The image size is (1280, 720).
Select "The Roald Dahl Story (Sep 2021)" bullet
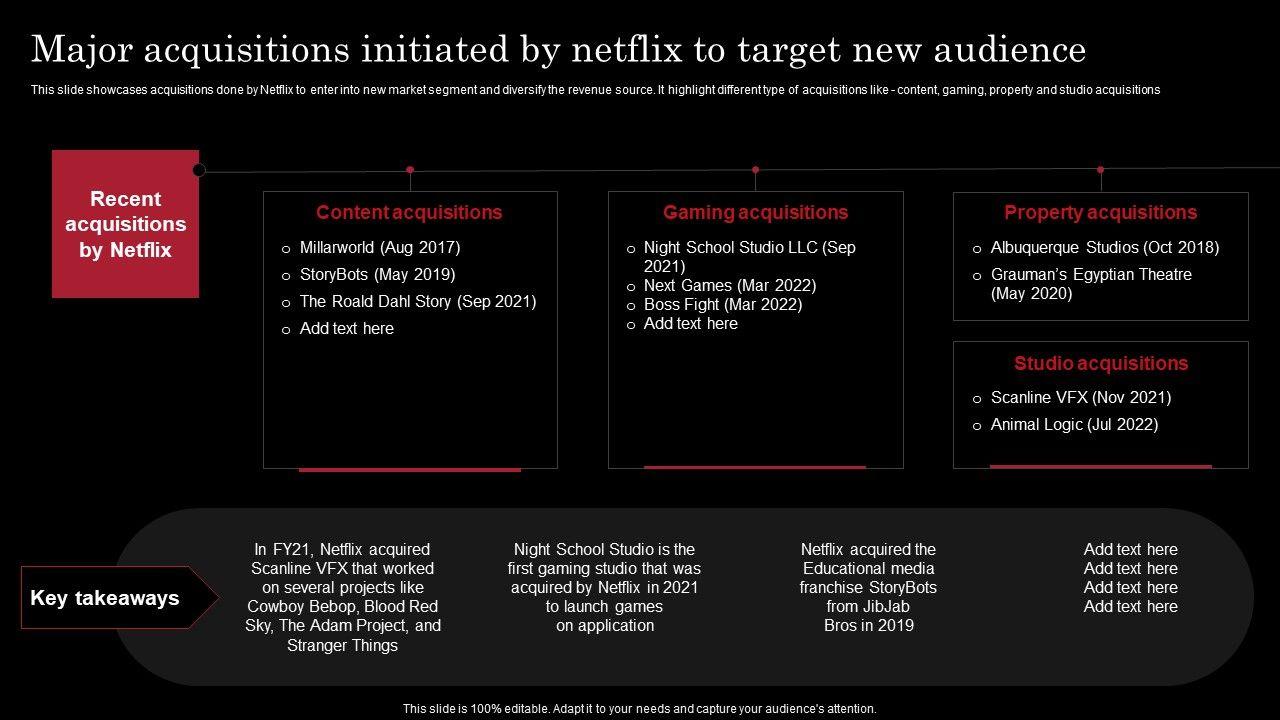[418, 301]
